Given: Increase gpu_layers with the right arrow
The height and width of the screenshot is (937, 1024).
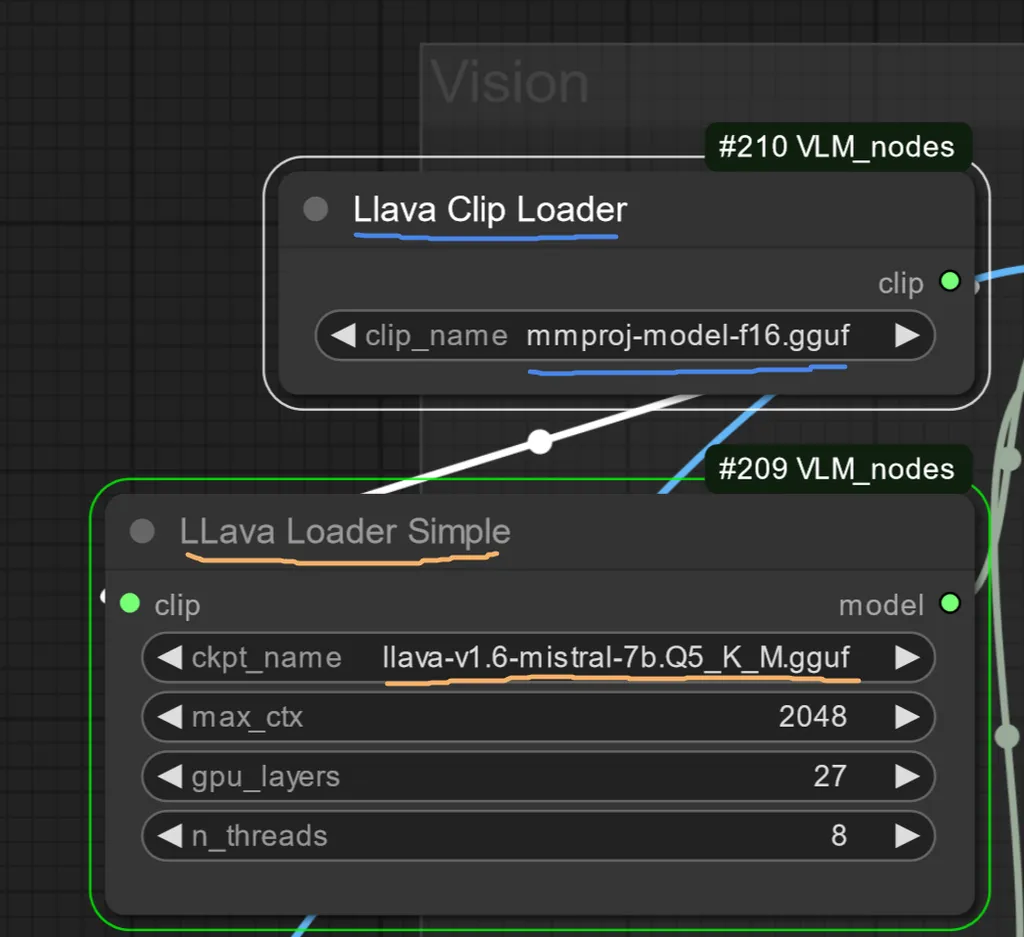Looking at the screenshot, I should (907, 776).
